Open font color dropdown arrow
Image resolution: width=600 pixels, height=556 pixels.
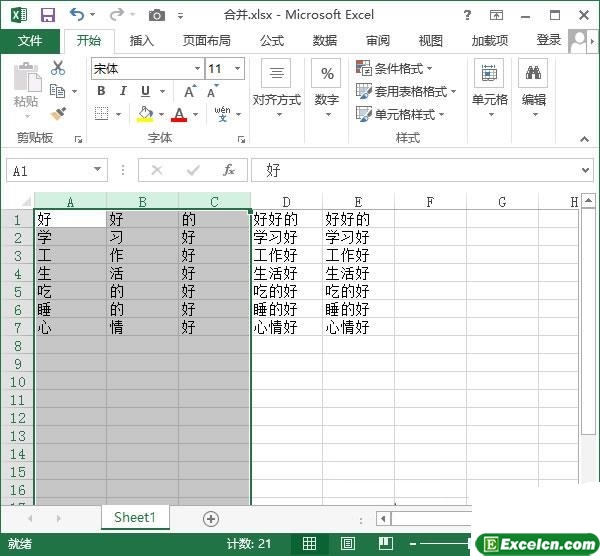pyautogui.click(x=196, y=114)
